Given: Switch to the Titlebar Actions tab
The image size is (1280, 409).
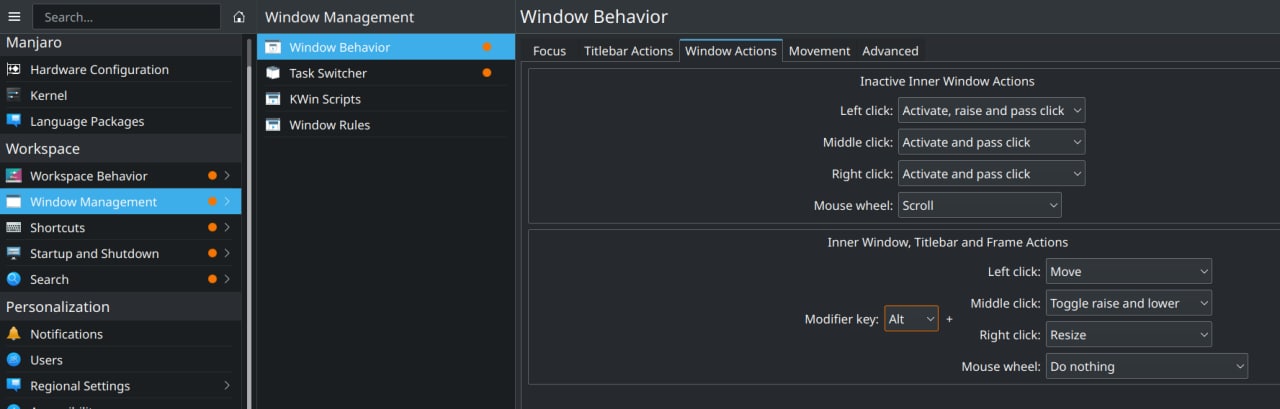Looking at the screenshot, I should click(x=628, y=51).
